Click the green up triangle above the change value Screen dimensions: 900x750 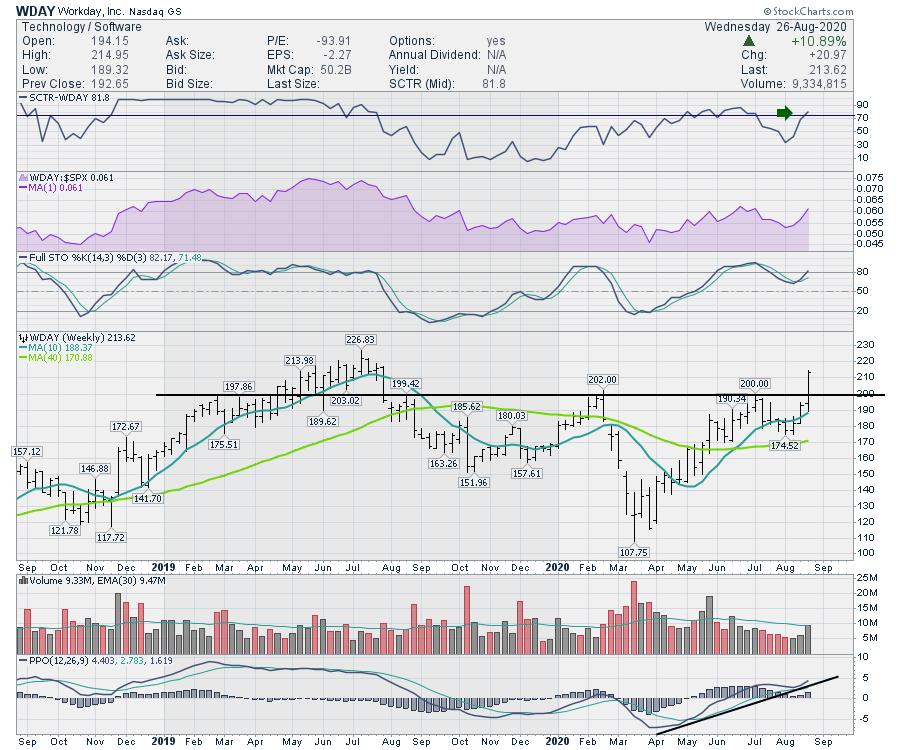(x=750, y=41)
